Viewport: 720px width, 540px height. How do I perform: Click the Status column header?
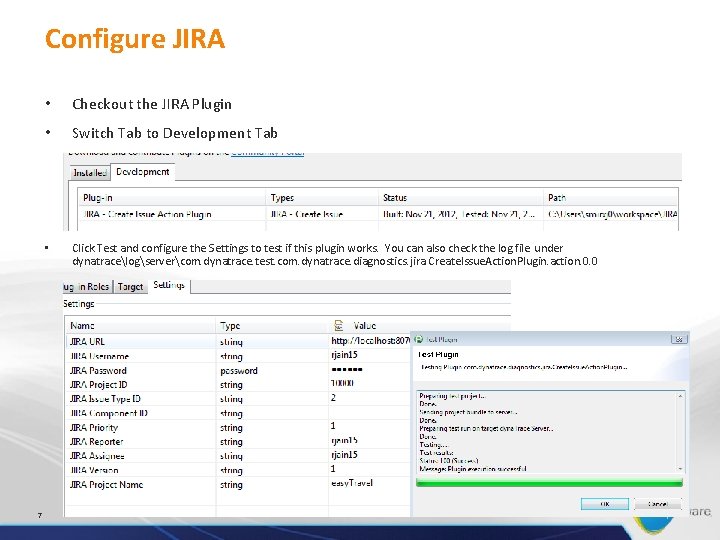tap(395, 198)
